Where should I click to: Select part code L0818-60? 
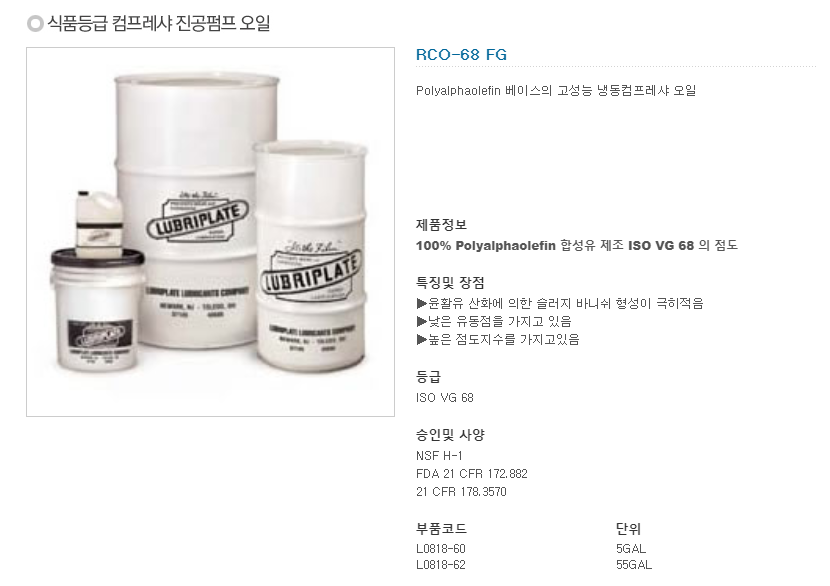coord(440,549)
